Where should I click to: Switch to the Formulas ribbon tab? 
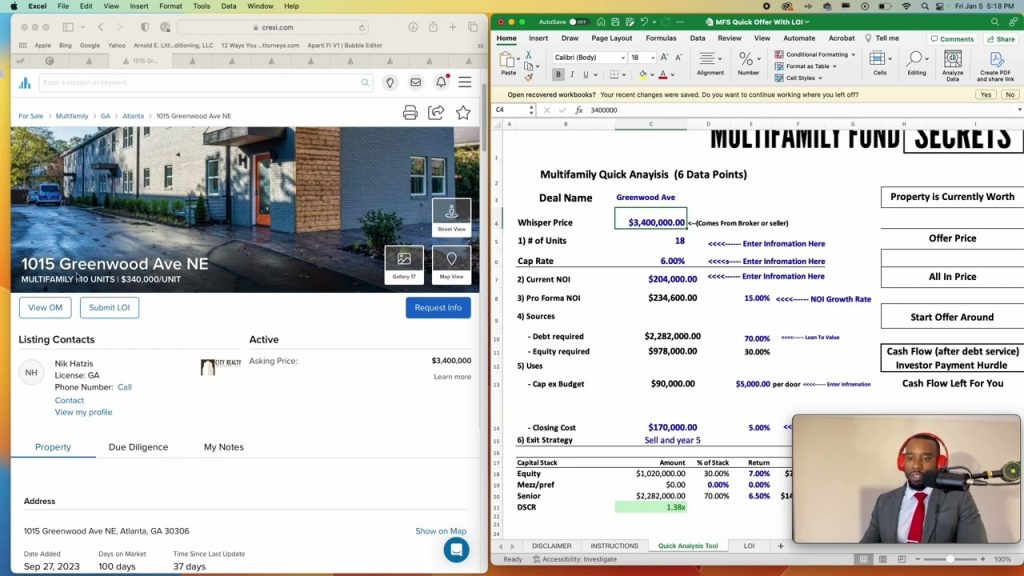pyautogui.click(x=660, y=38)
